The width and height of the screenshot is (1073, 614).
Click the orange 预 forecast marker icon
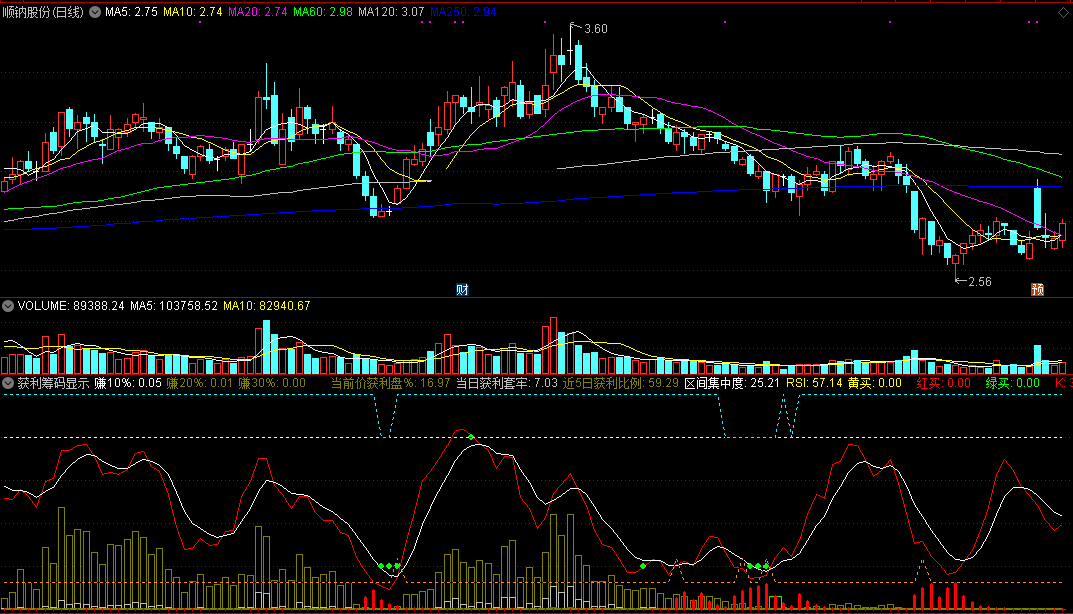coord(1037,290)
